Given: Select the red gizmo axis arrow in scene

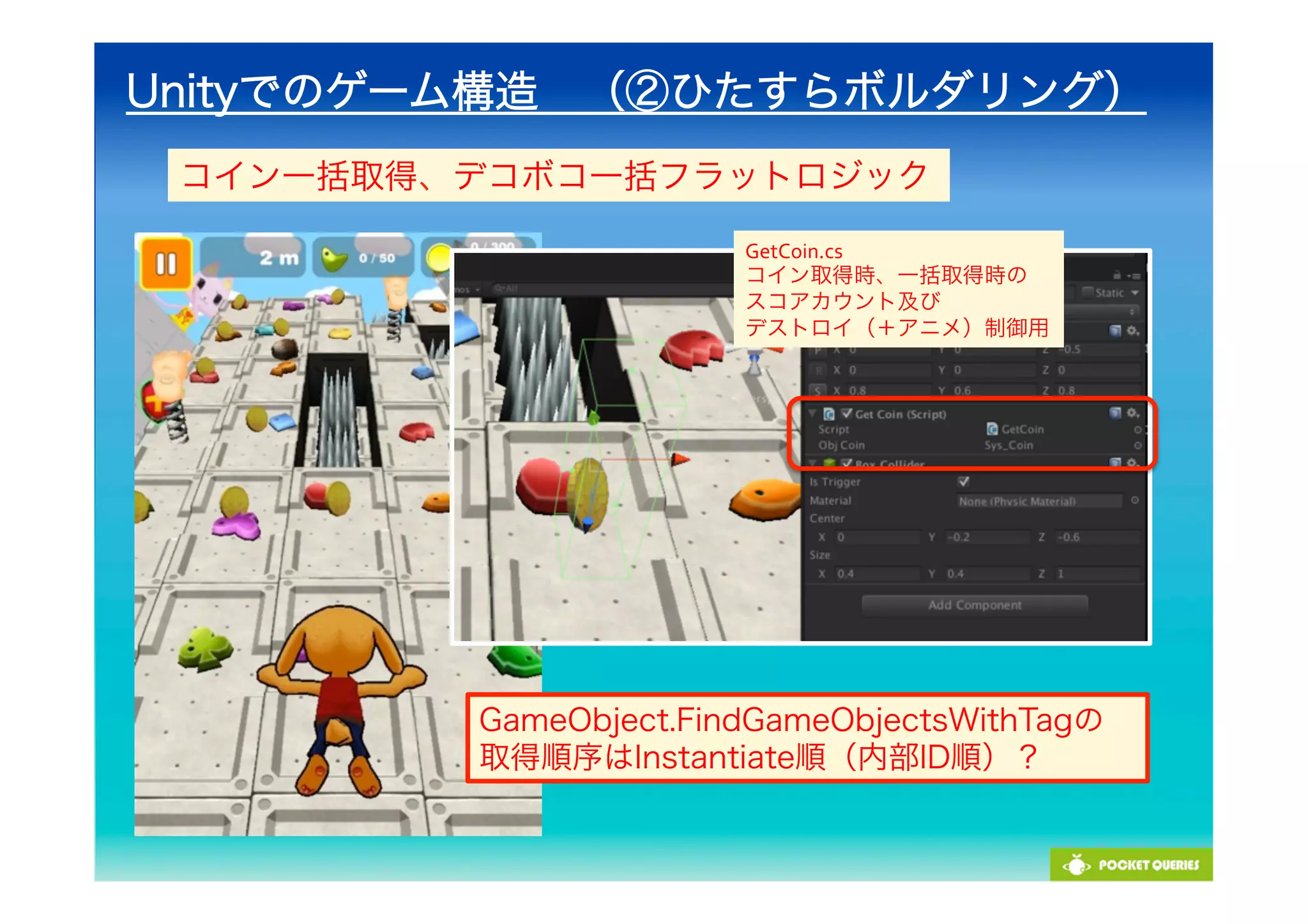Looking at the screenshot, I should pyautogui.click(x=681, y=458).
